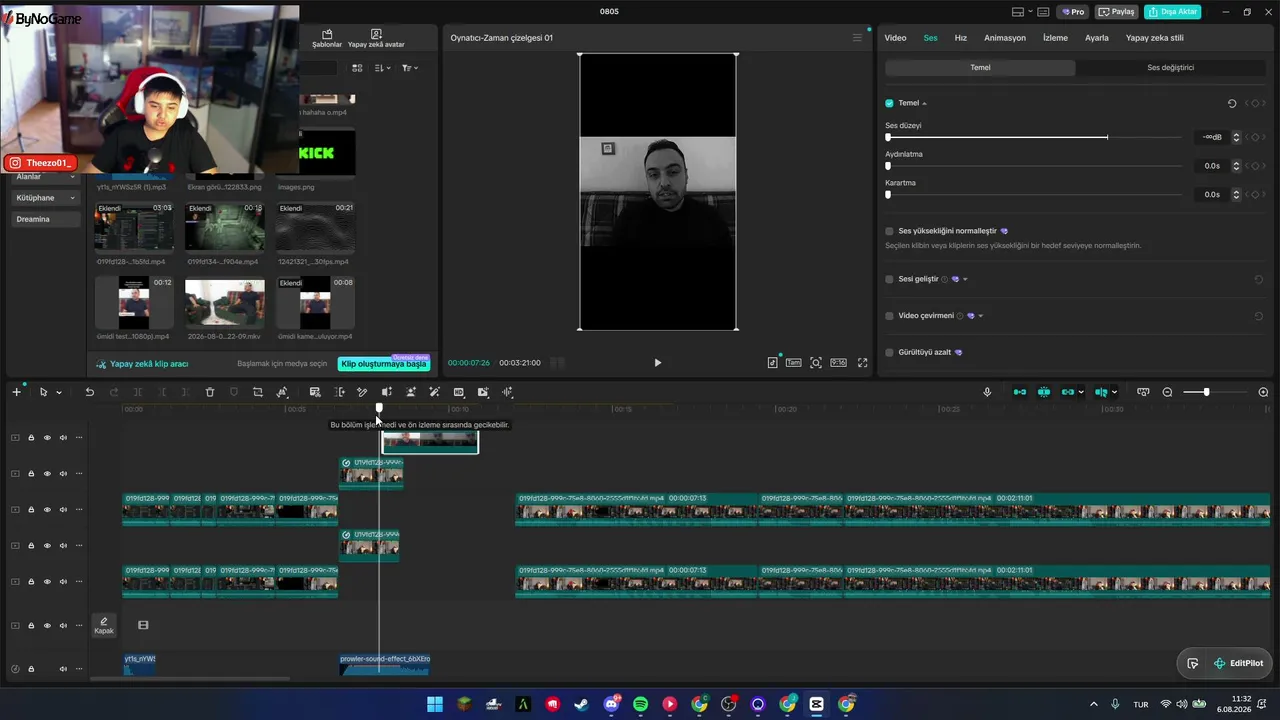The image size is (1280, 720).
Task: Play the preview video
Action: (657, 363)
